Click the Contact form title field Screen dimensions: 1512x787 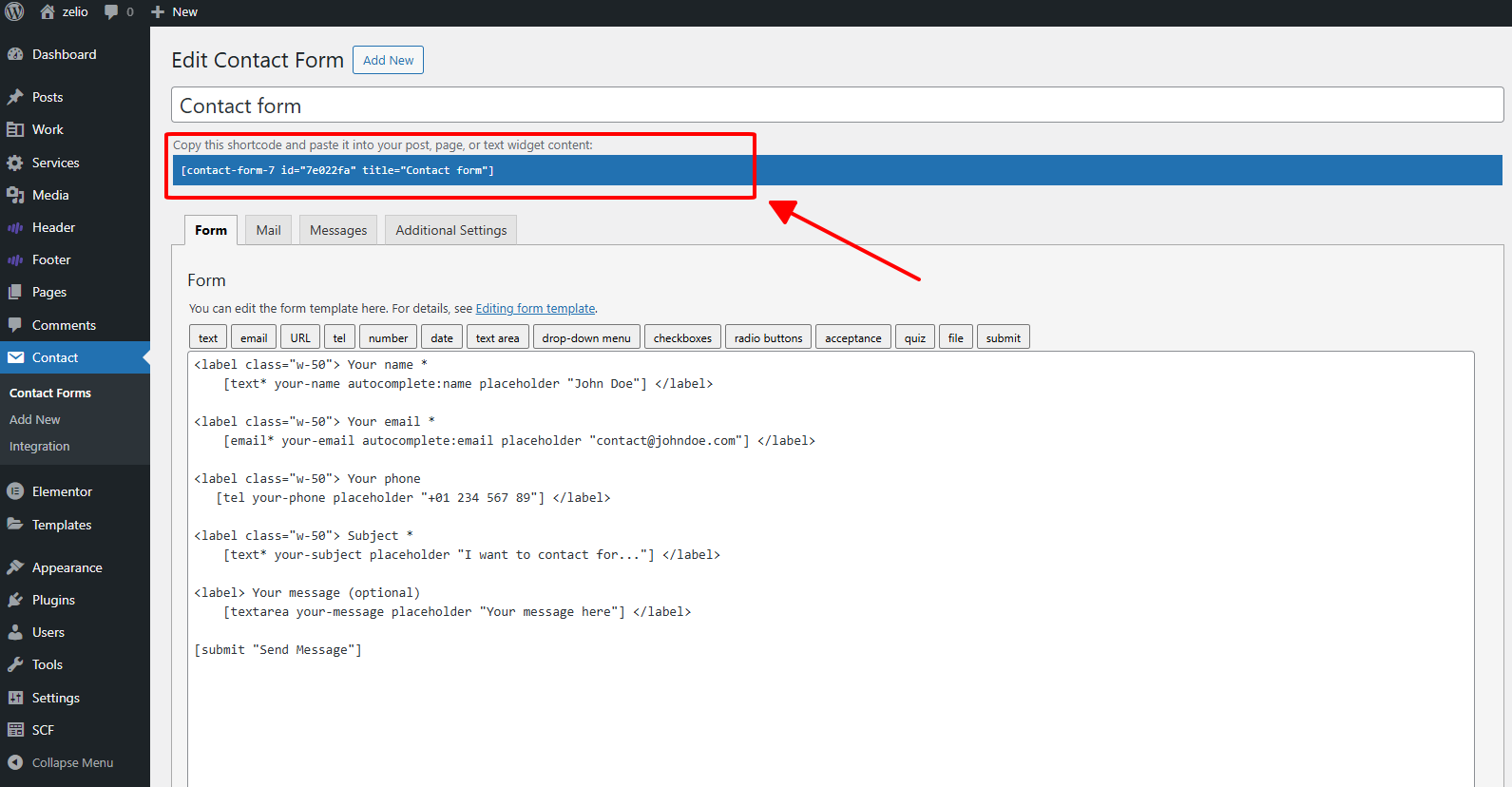coord(837,106)
